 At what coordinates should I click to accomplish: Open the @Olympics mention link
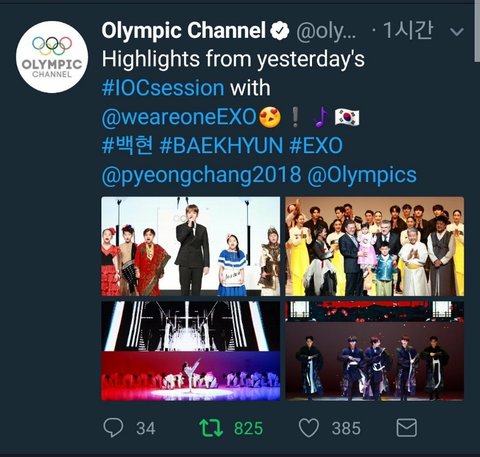pos(362,175)
